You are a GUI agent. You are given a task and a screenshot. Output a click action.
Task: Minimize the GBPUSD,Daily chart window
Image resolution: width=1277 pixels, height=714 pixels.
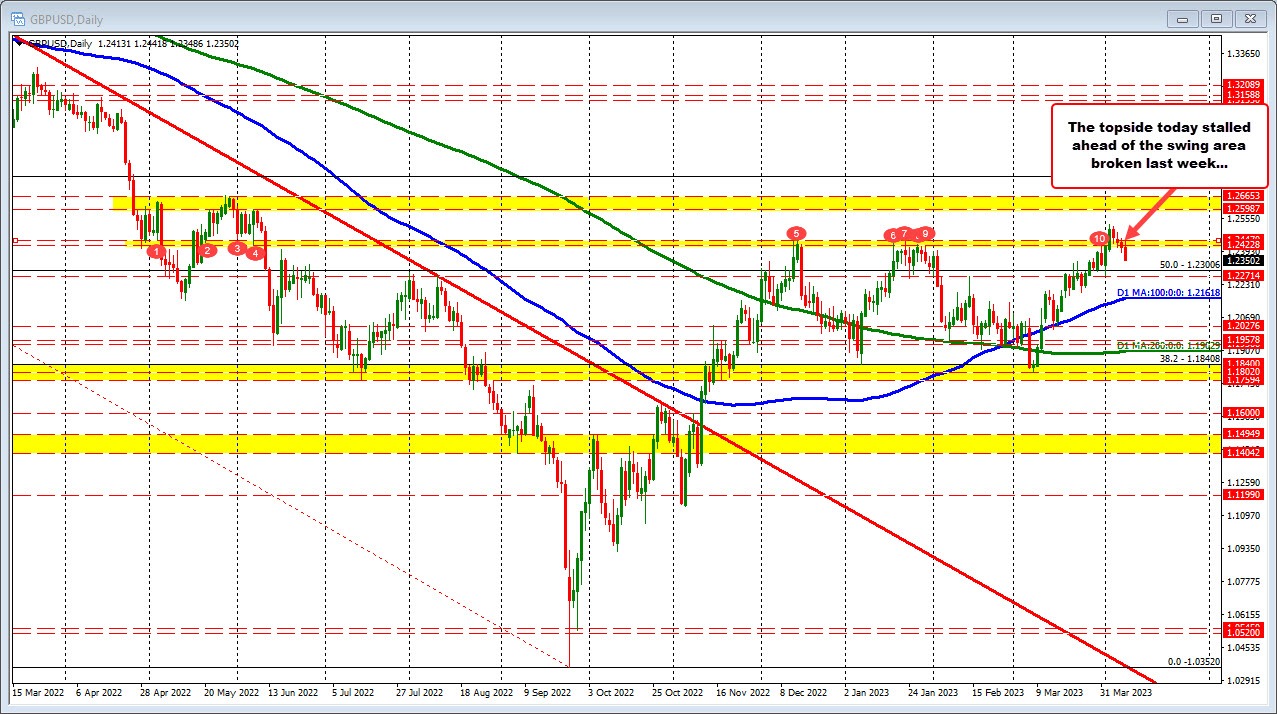coord(1185,18)
